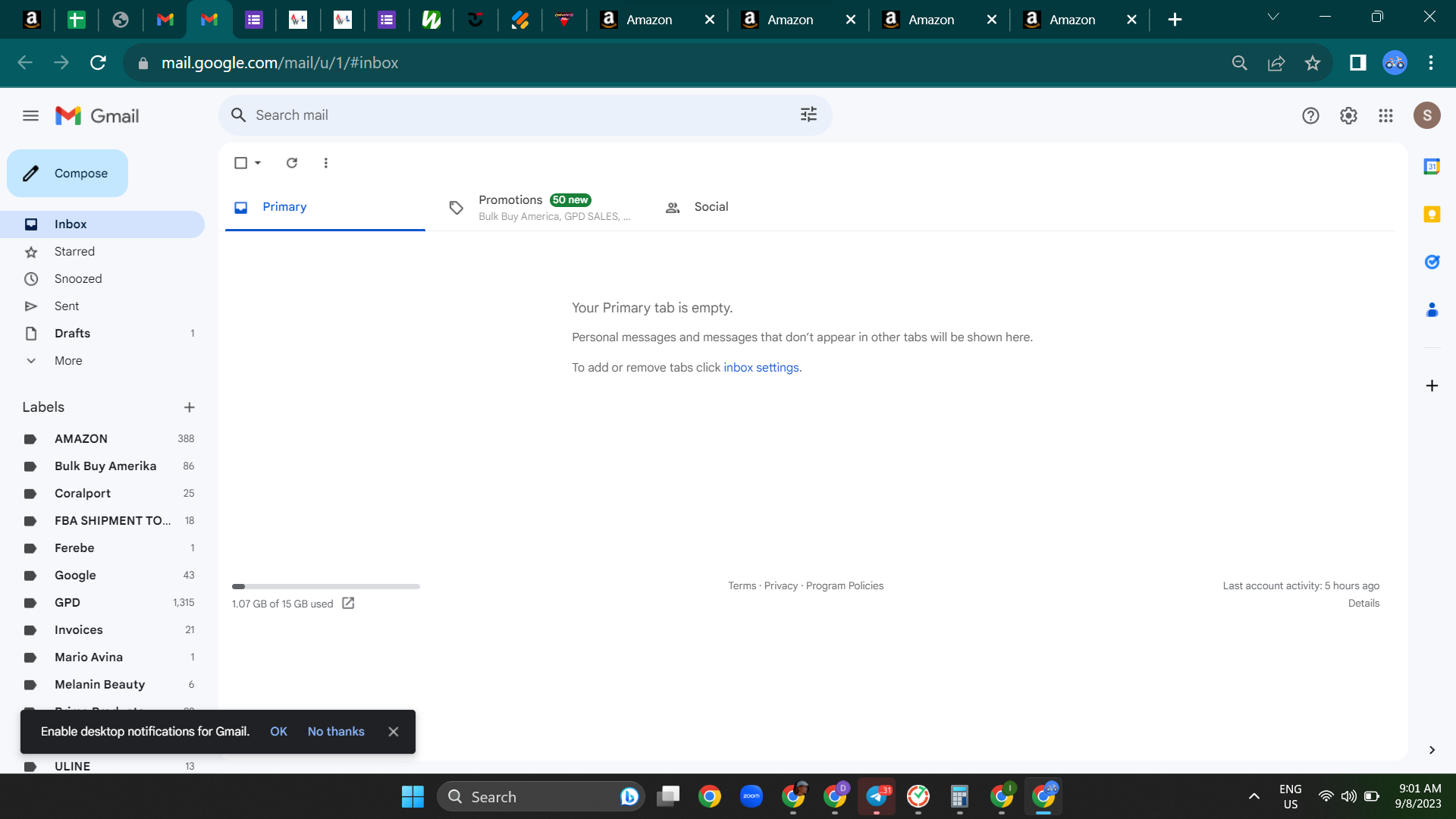Share this page using the share icon
The image size is (1456, 819).
tap(1276, 63)
